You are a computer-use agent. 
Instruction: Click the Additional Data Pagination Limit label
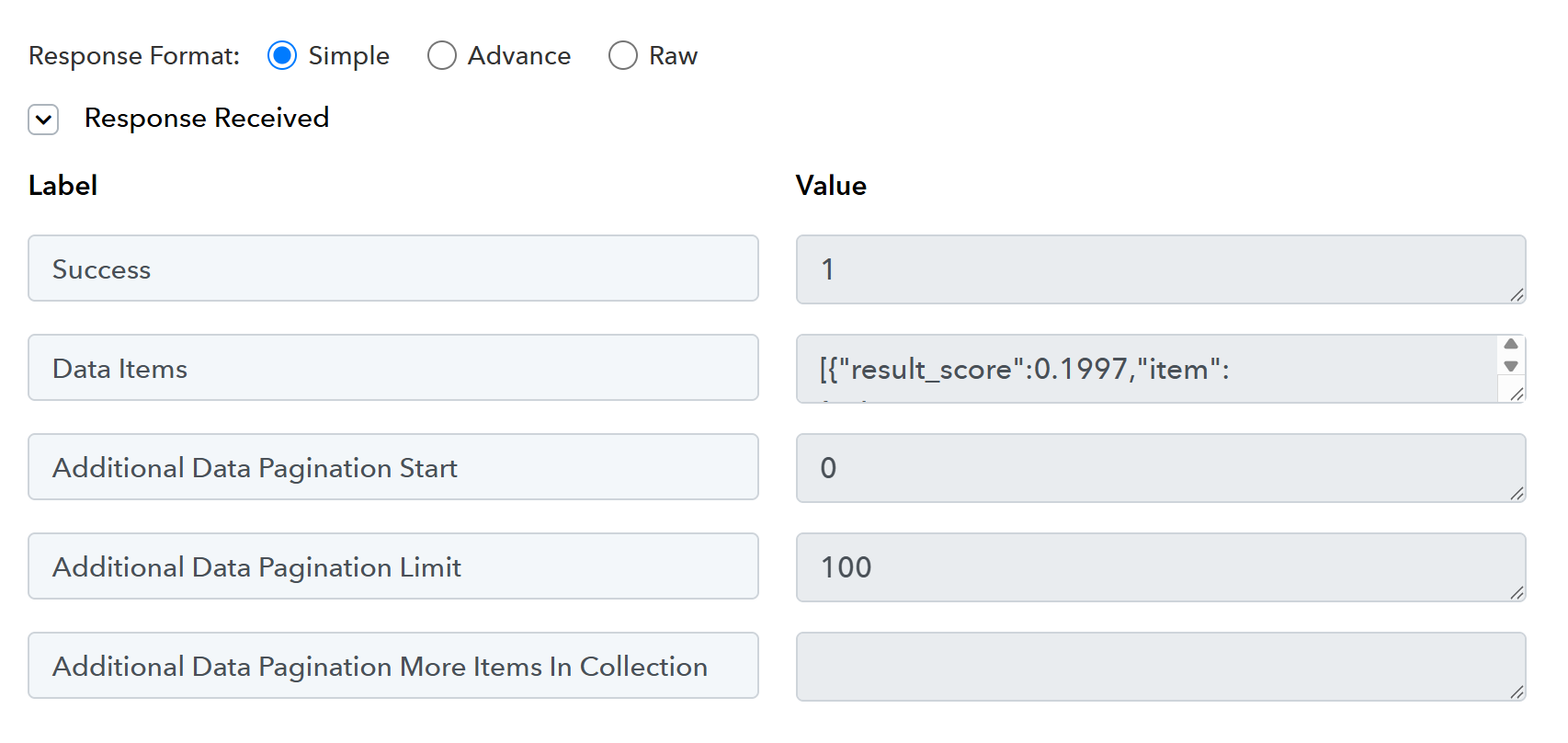[392, 566]
